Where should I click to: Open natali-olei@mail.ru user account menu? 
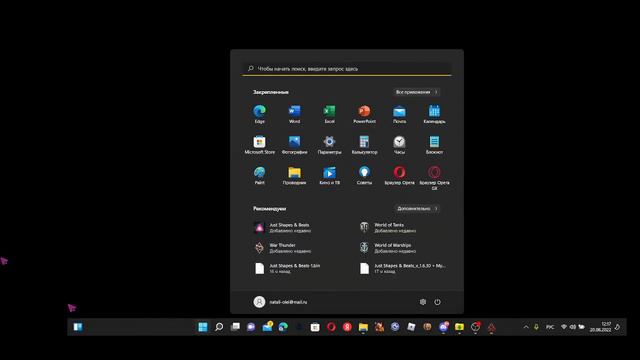pyautogui.click(x=280, y=302)
